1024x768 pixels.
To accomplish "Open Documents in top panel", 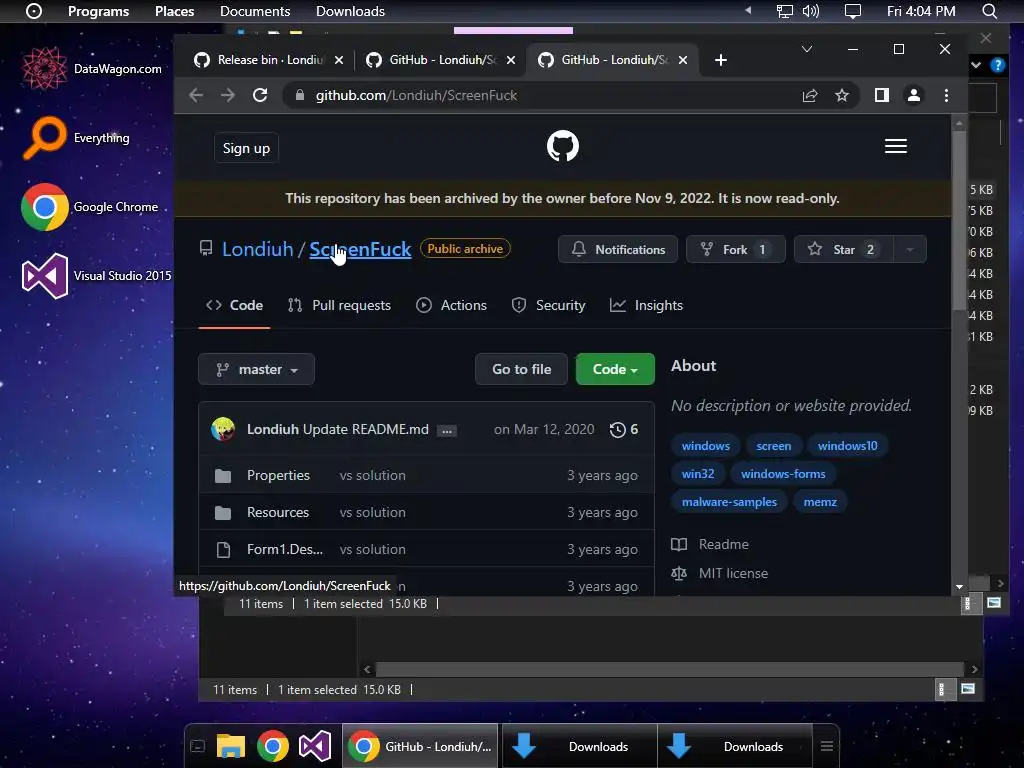I will [x=255, y=11].
